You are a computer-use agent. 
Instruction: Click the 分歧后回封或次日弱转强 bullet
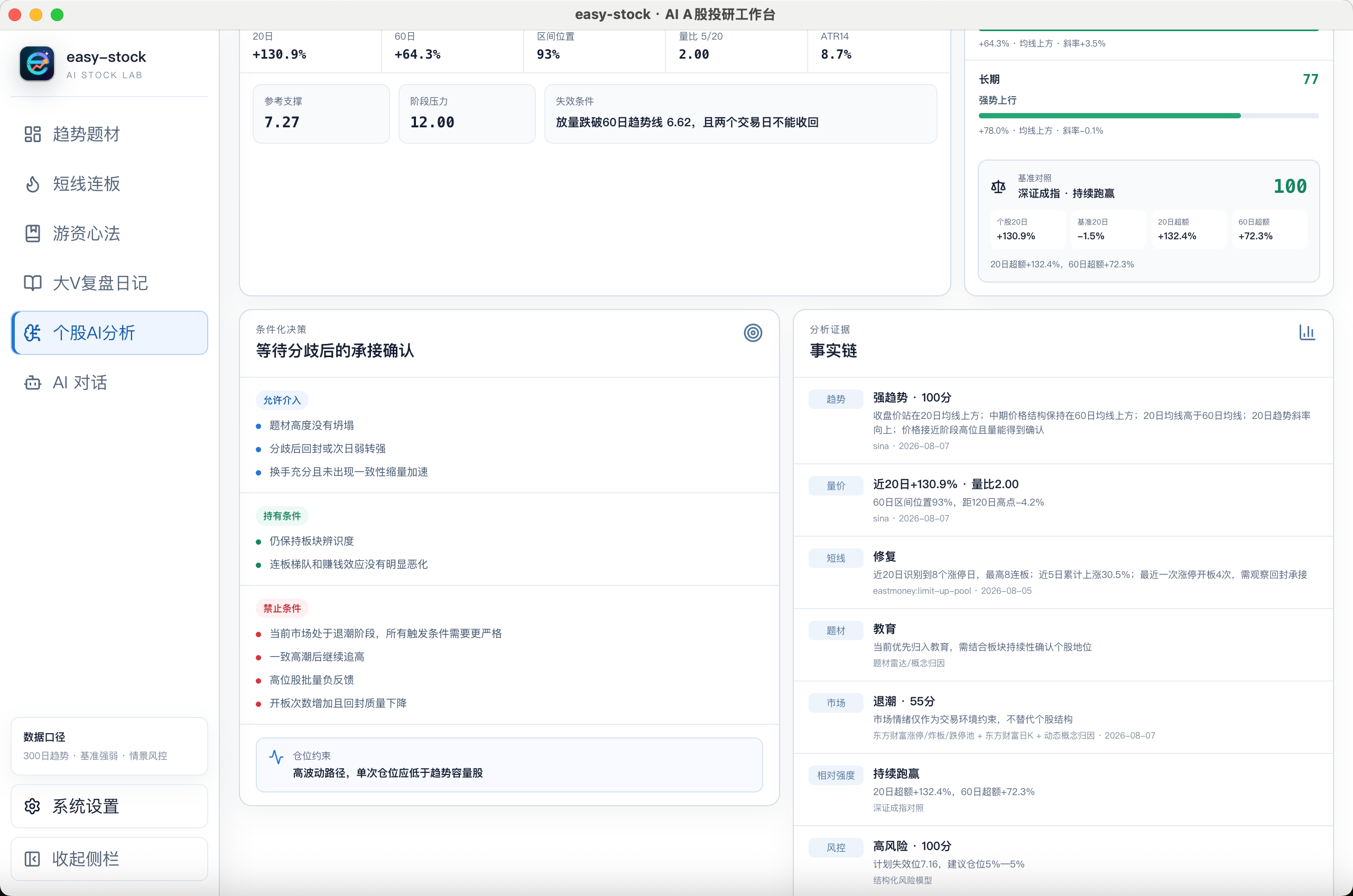click(328, 449)
